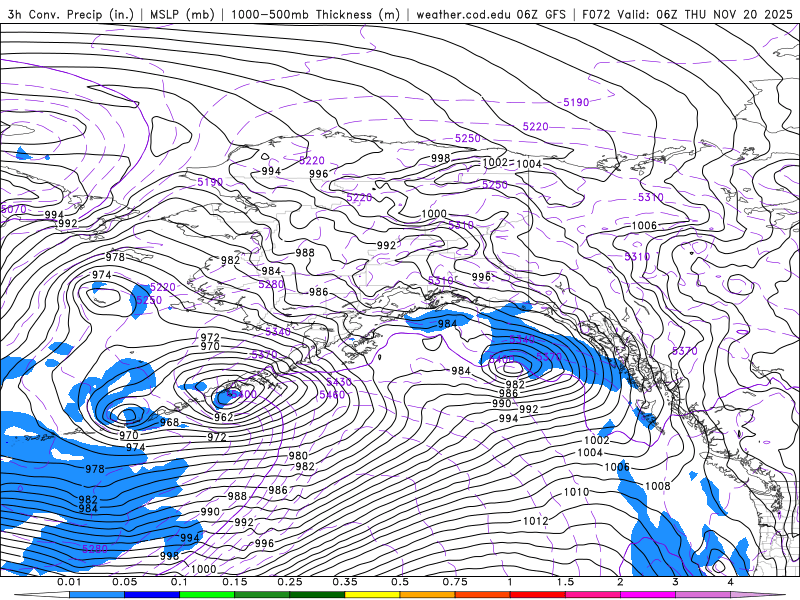Click the purple '5430' thickness label

click(339, 382)
